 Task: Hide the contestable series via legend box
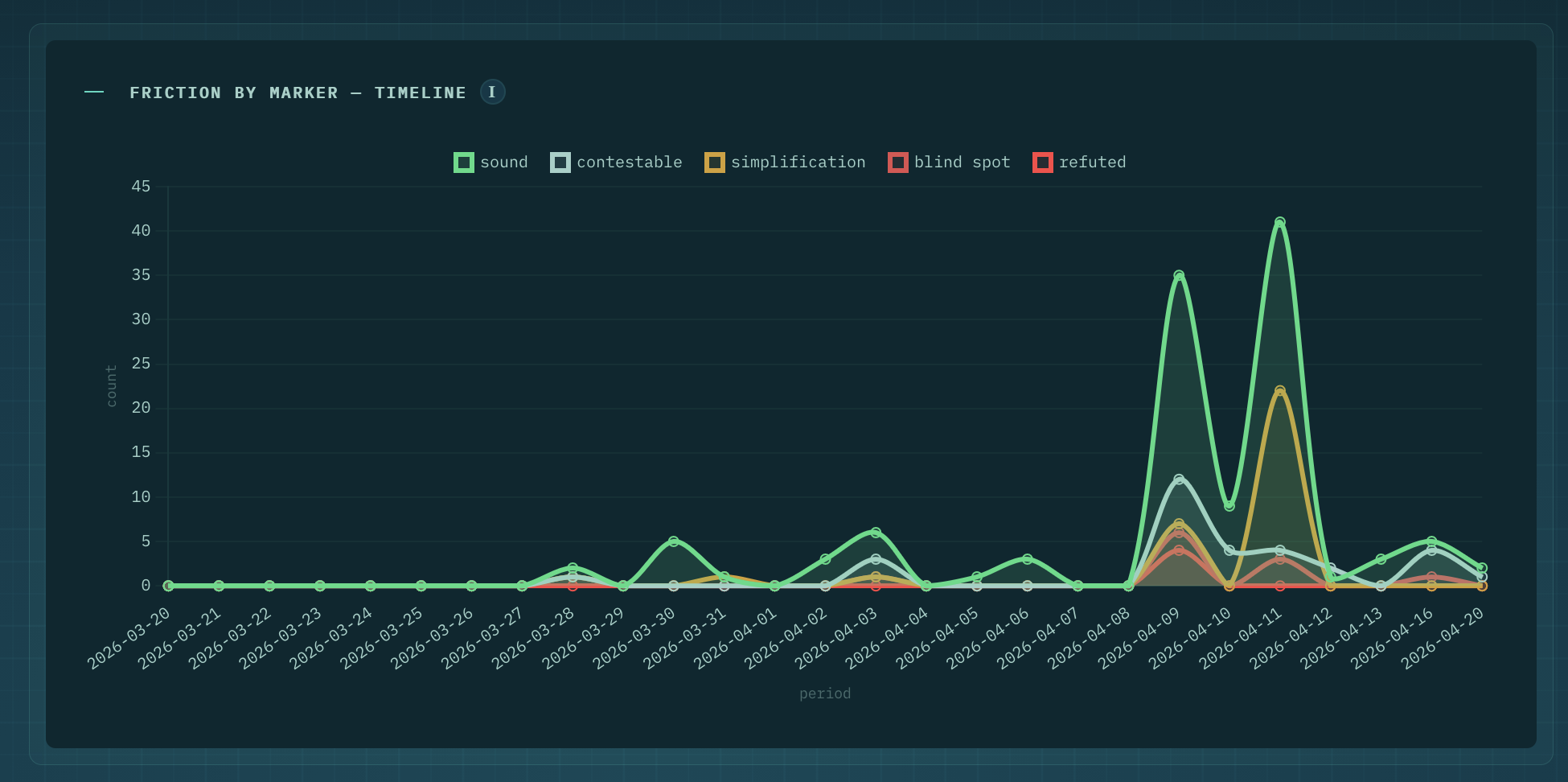pyautogui.click(x=560, y=163)
